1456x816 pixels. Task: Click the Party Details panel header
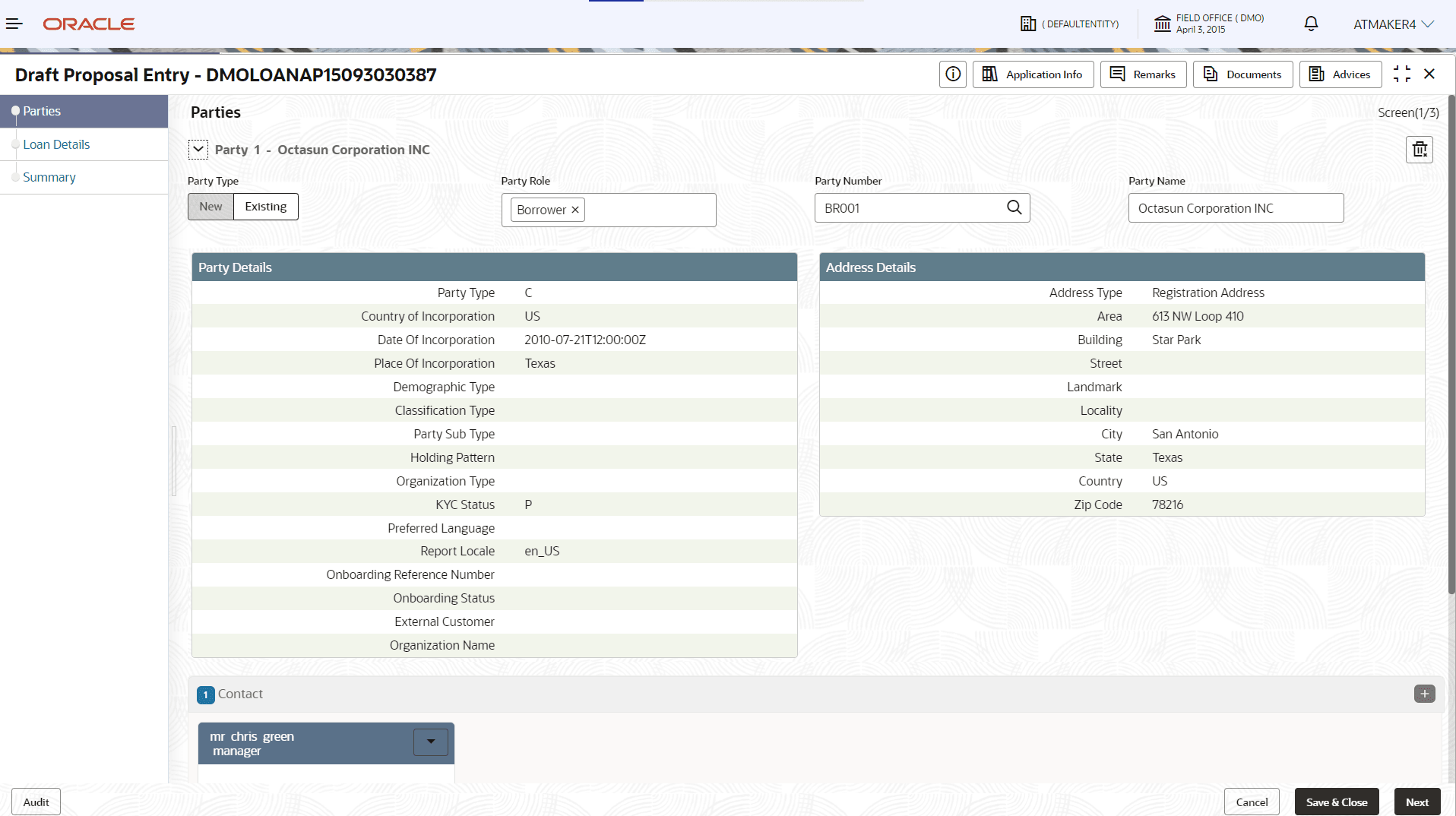point(494,267)
